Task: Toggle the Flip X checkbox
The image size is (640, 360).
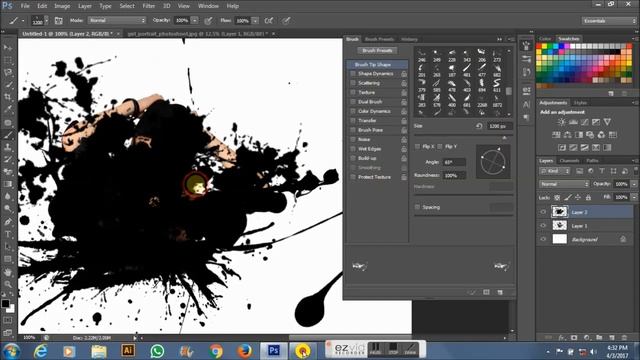Action: [x=418, y=147]
